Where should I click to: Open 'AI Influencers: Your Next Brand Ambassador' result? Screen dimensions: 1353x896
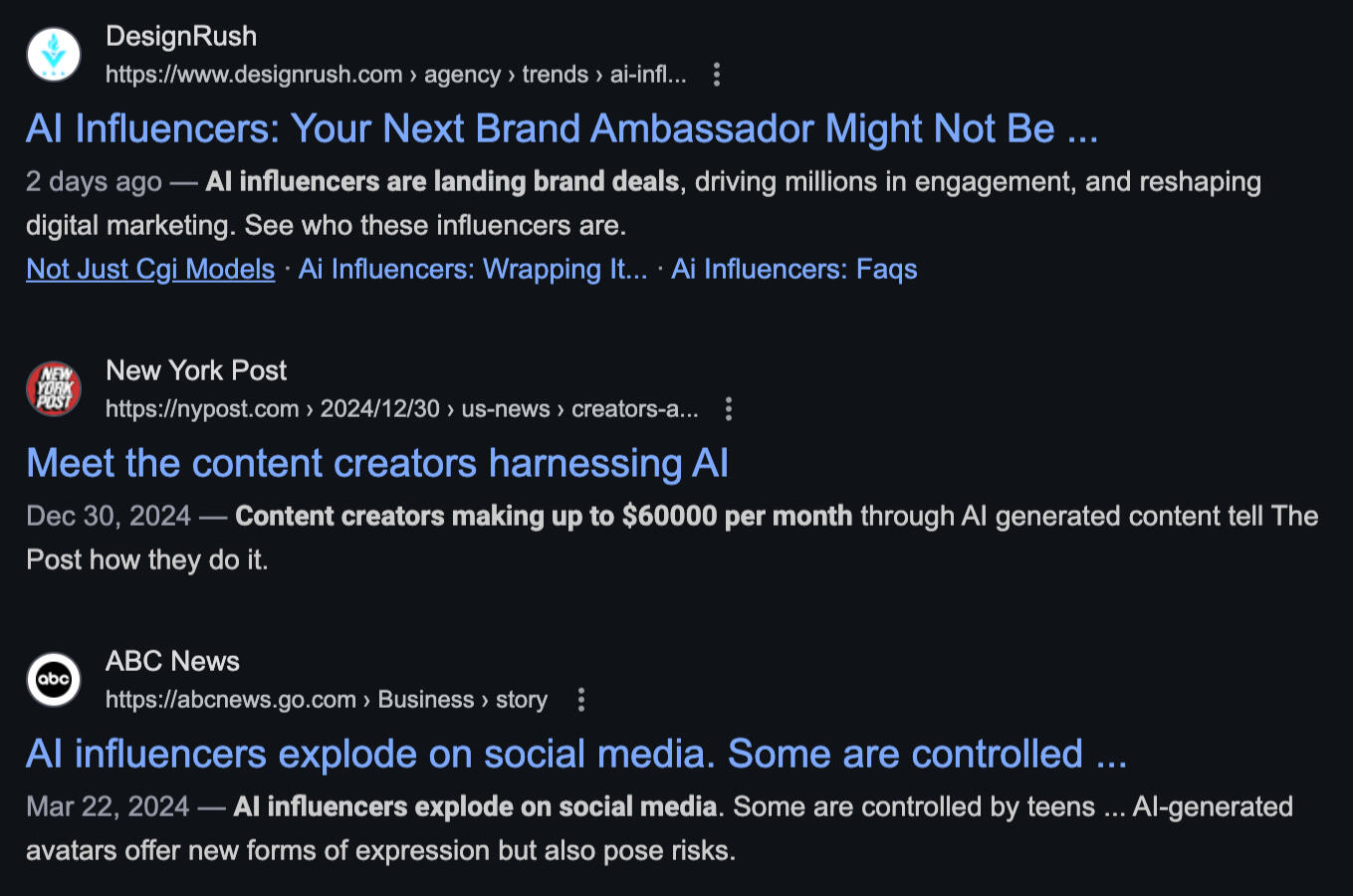coord(562,129)
